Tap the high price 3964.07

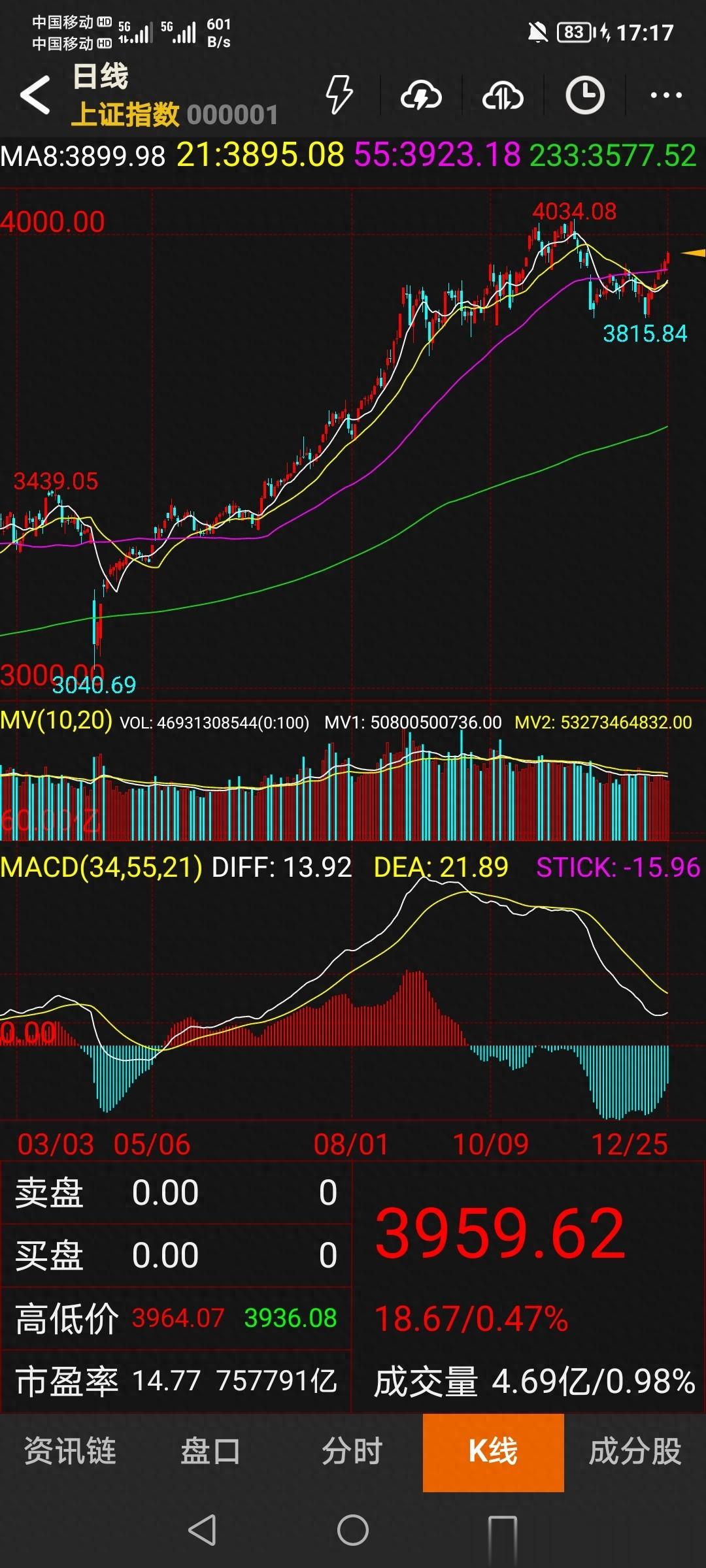coord(178,1318)
